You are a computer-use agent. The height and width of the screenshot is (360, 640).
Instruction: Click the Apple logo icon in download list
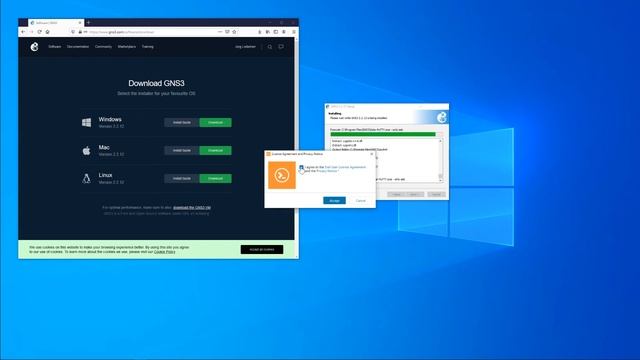click(x=87, y=151)
